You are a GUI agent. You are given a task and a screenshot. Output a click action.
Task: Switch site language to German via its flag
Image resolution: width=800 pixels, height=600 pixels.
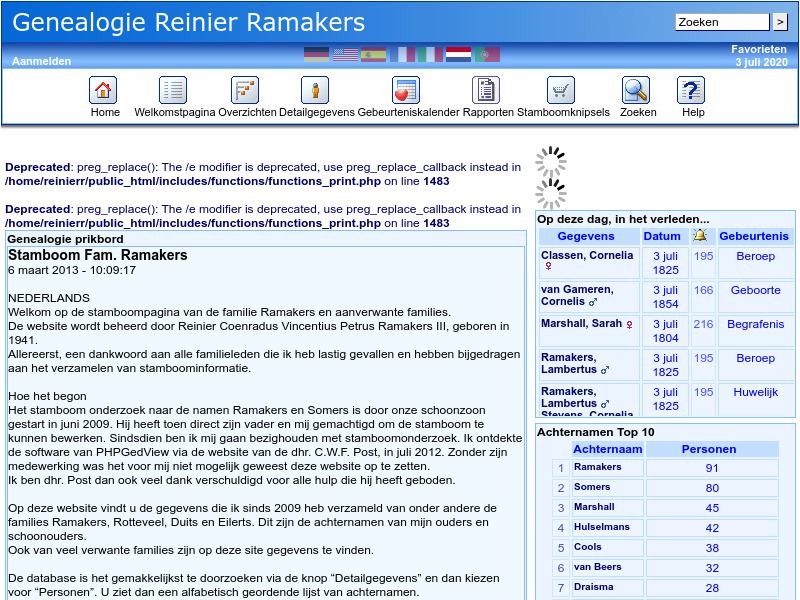(317, 54)
